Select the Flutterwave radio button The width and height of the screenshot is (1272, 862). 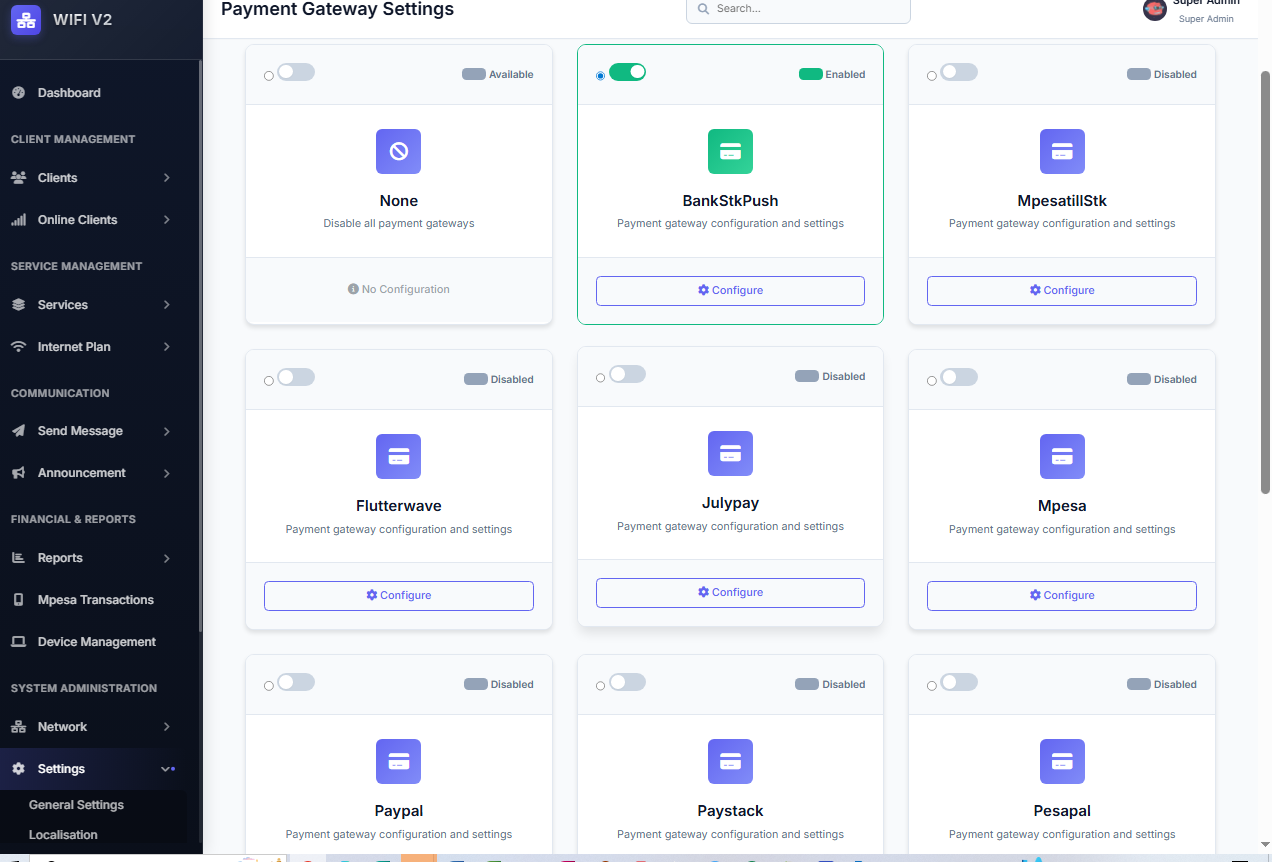pos(269,381)
